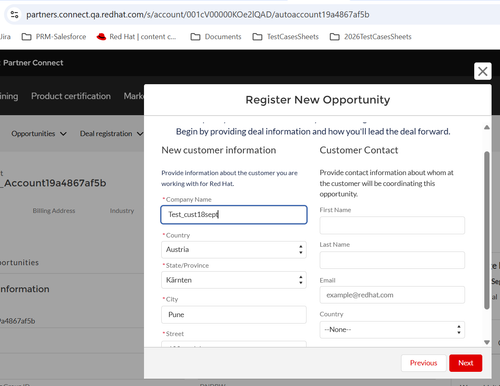Click the Company Name input field
The height and width of the screenshot is (386, 500).
[234, 214]
